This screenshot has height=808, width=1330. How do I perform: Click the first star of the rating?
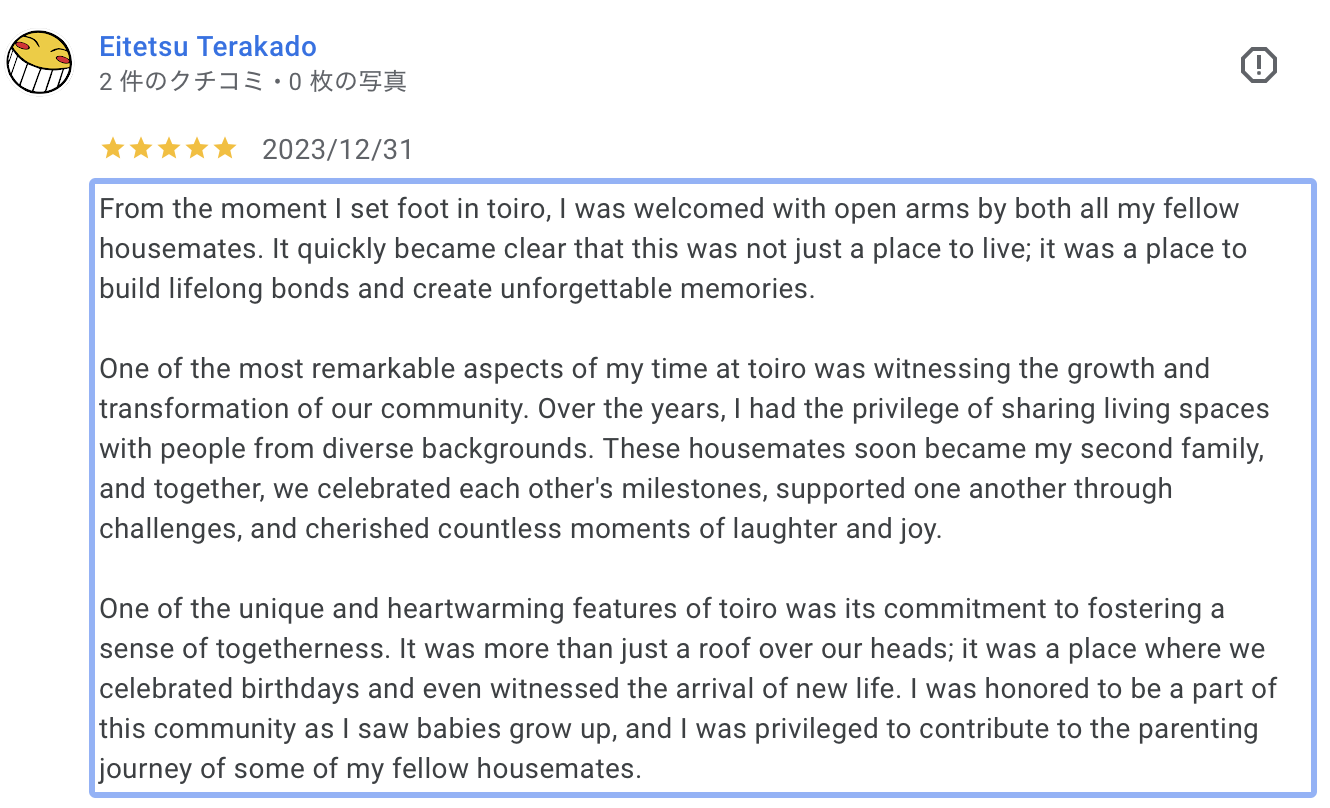click(x=113, y=149)
